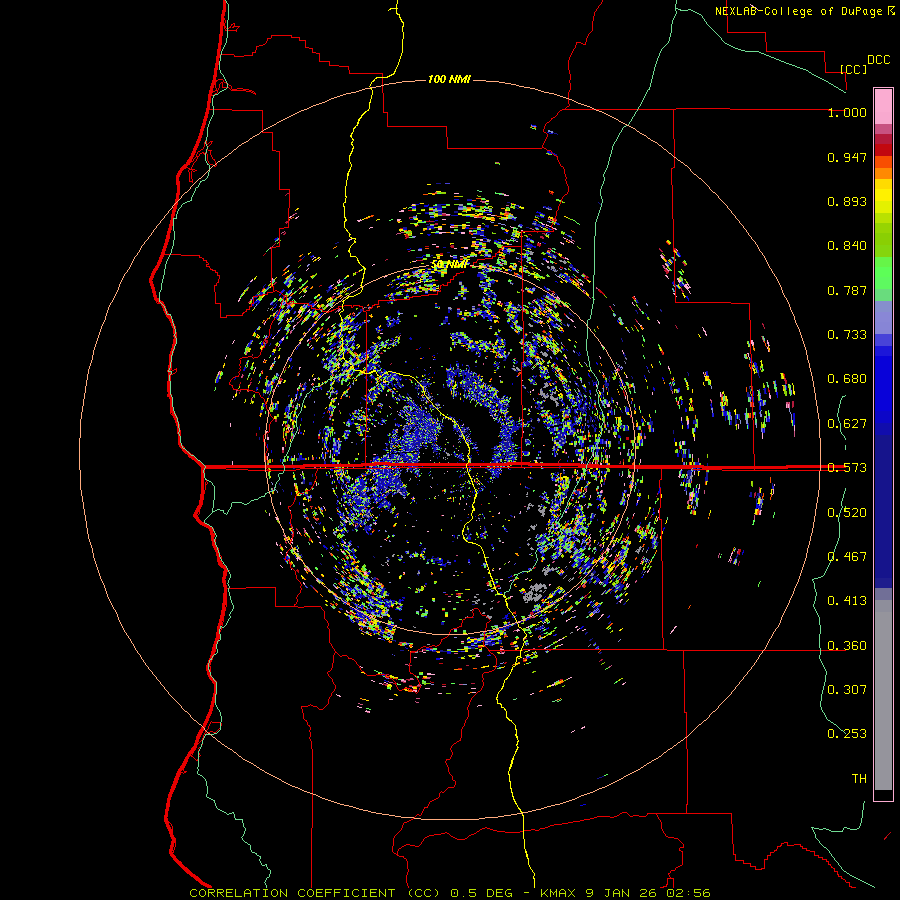
Task: Click the [CC] units label
Action: (853, 69)
